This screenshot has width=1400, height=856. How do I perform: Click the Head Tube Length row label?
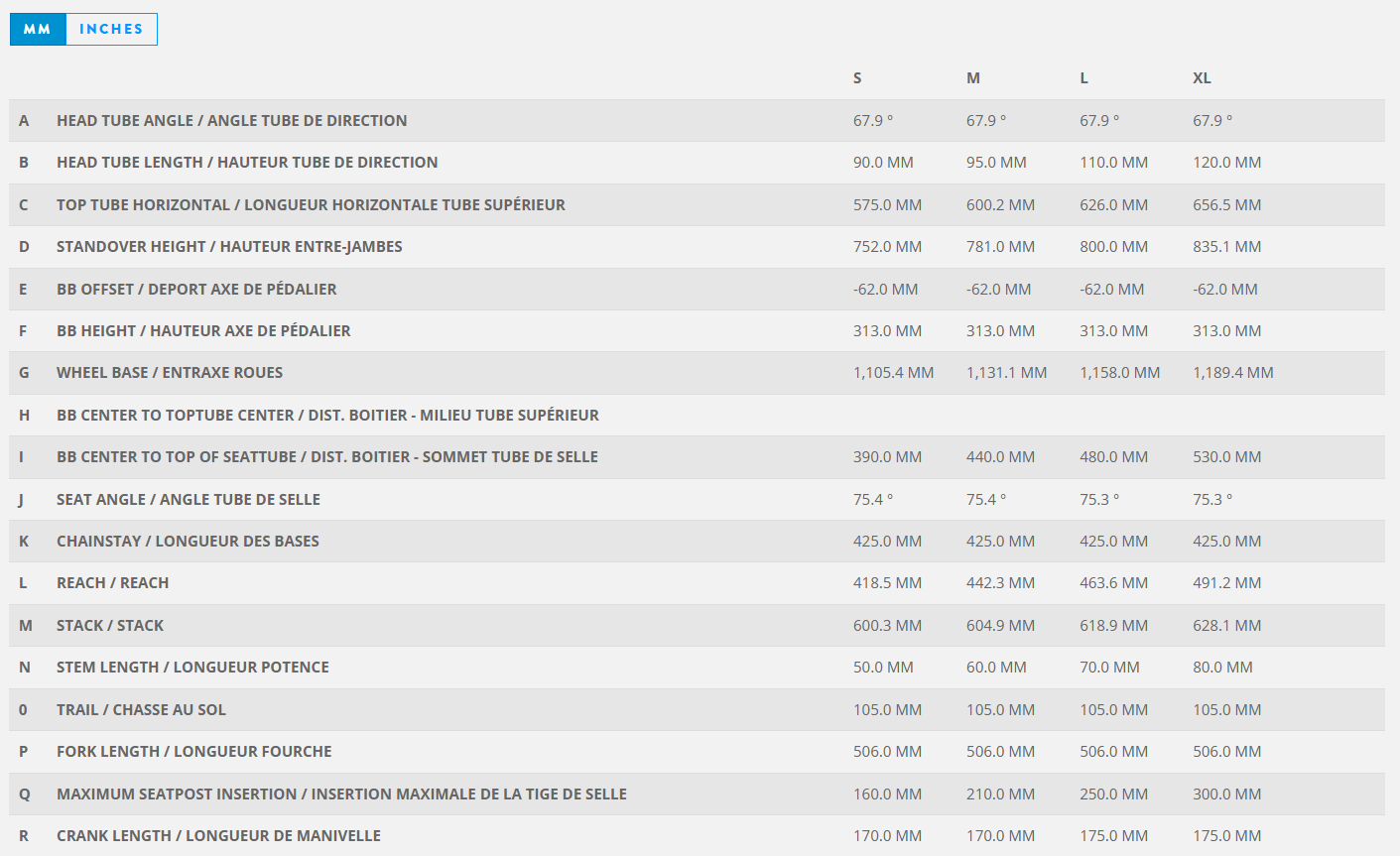coord(247,163)
